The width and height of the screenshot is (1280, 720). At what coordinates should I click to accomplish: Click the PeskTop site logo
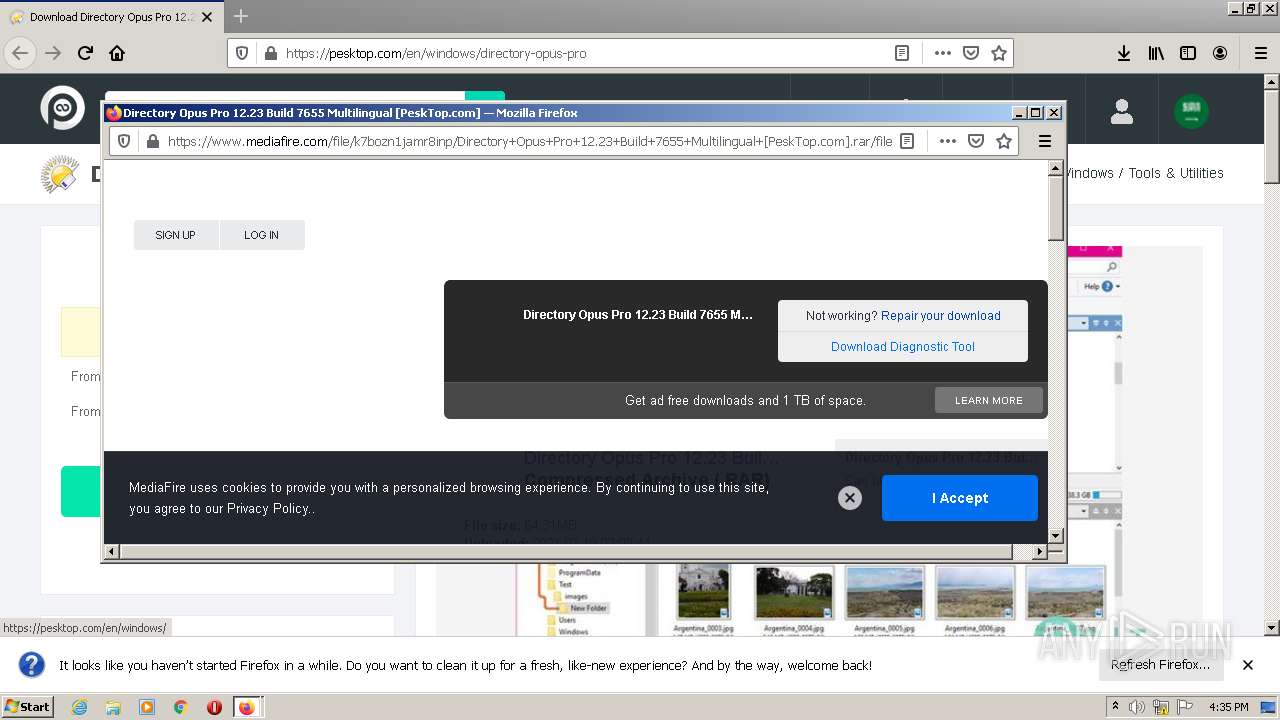click(62, 108)
